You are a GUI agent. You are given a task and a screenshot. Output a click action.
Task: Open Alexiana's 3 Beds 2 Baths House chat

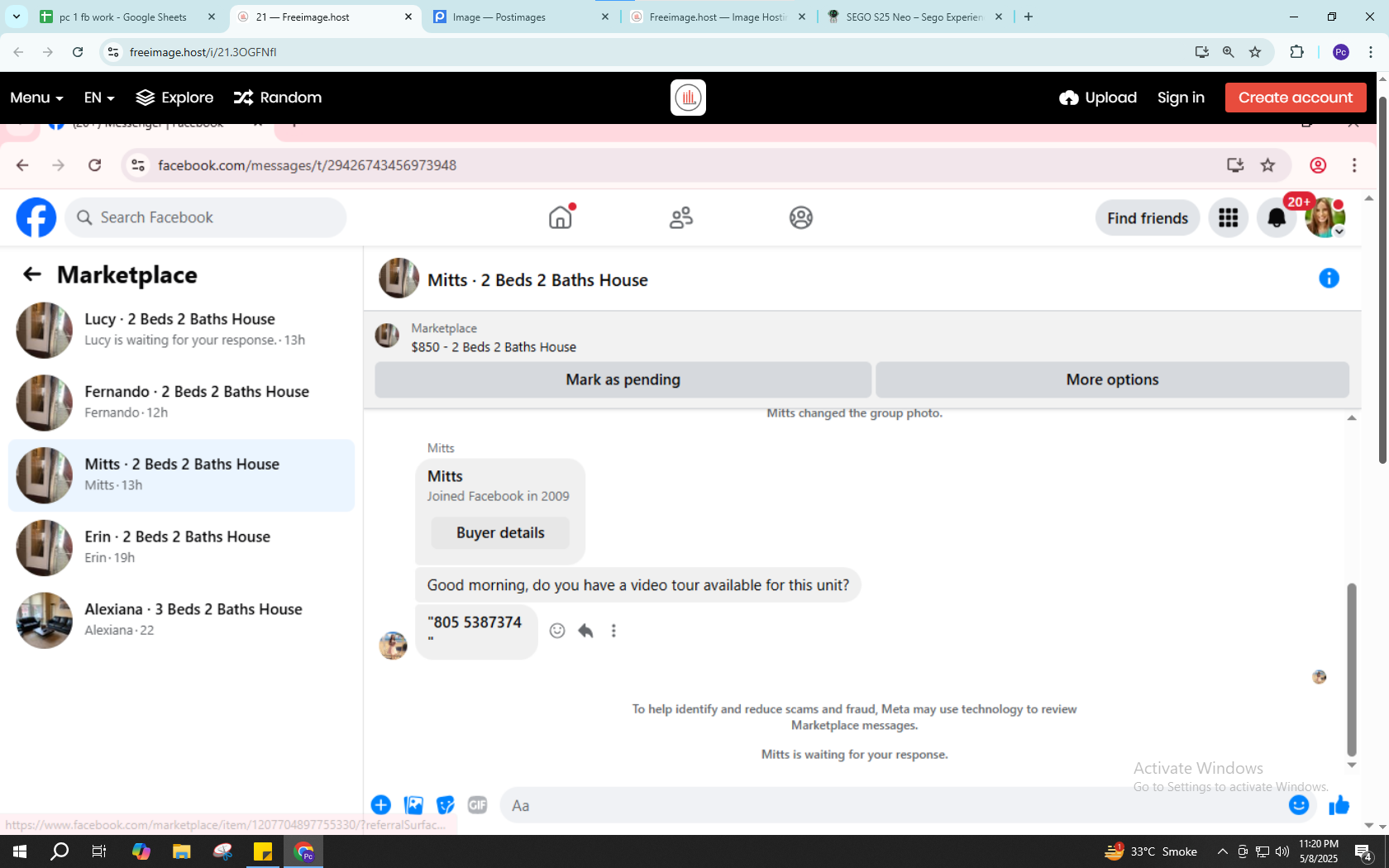tap(181, 620)
